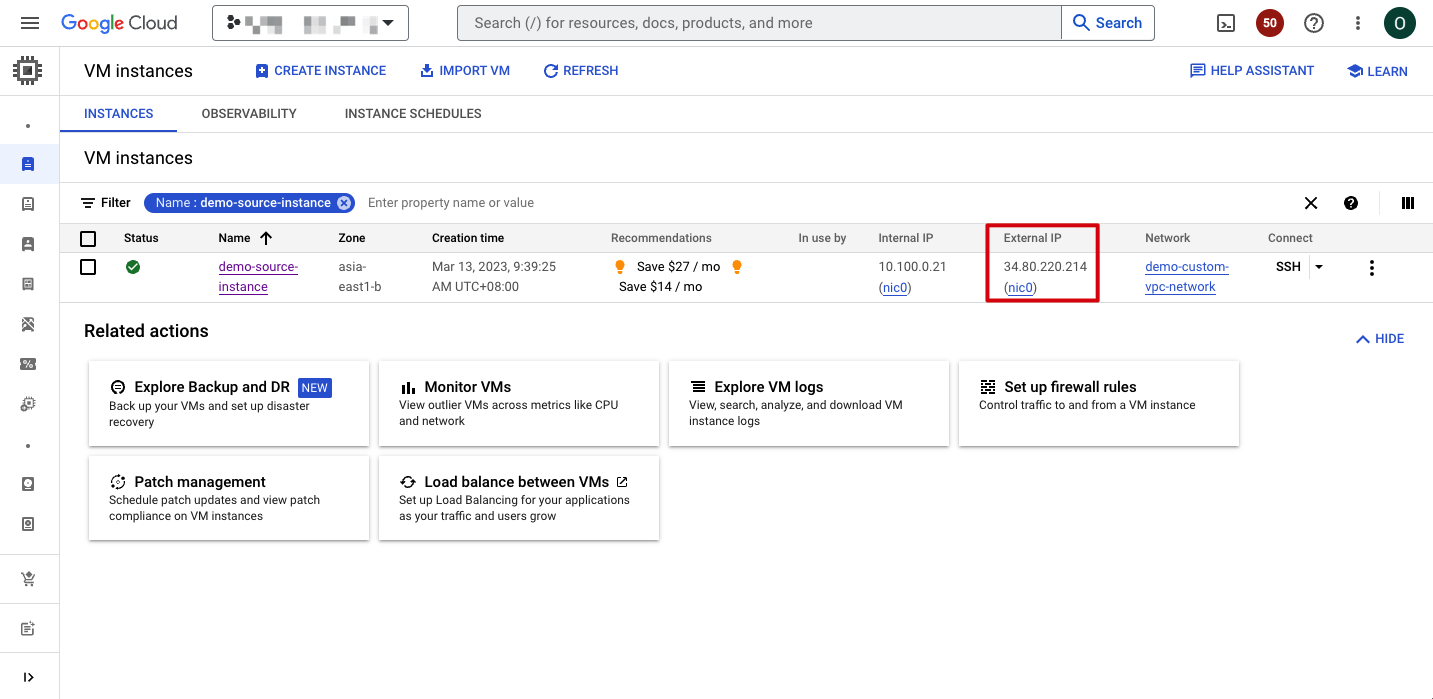Open the top bar three-dot settings menu
This screenshot has width=1433, height=699.
1357,23
